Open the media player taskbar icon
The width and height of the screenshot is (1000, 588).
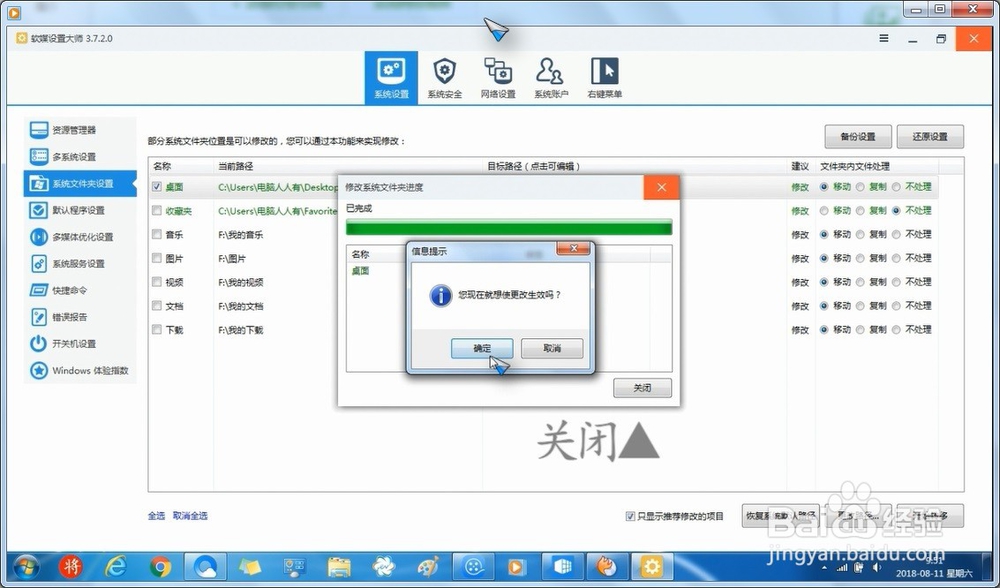click(x=517, y=567)
